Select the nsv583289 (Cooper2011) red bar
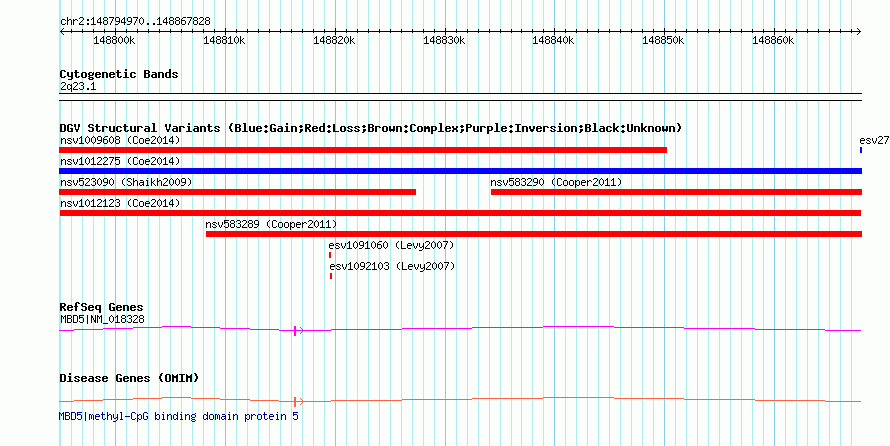 coord(534,234)
